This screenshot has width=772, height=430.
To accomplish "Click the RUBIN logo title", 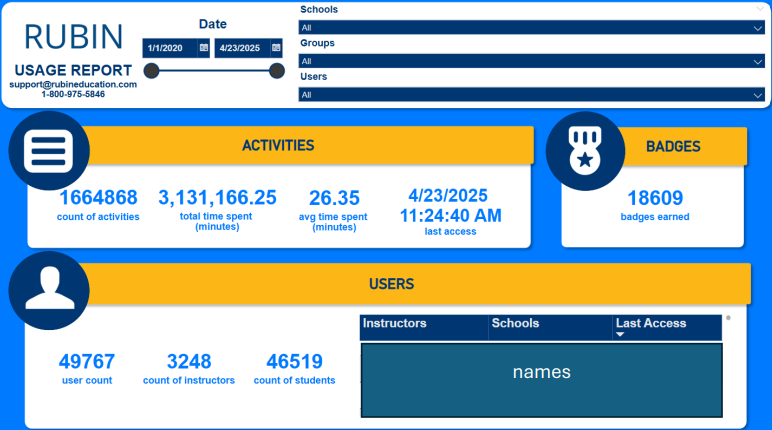I will 73,37.
